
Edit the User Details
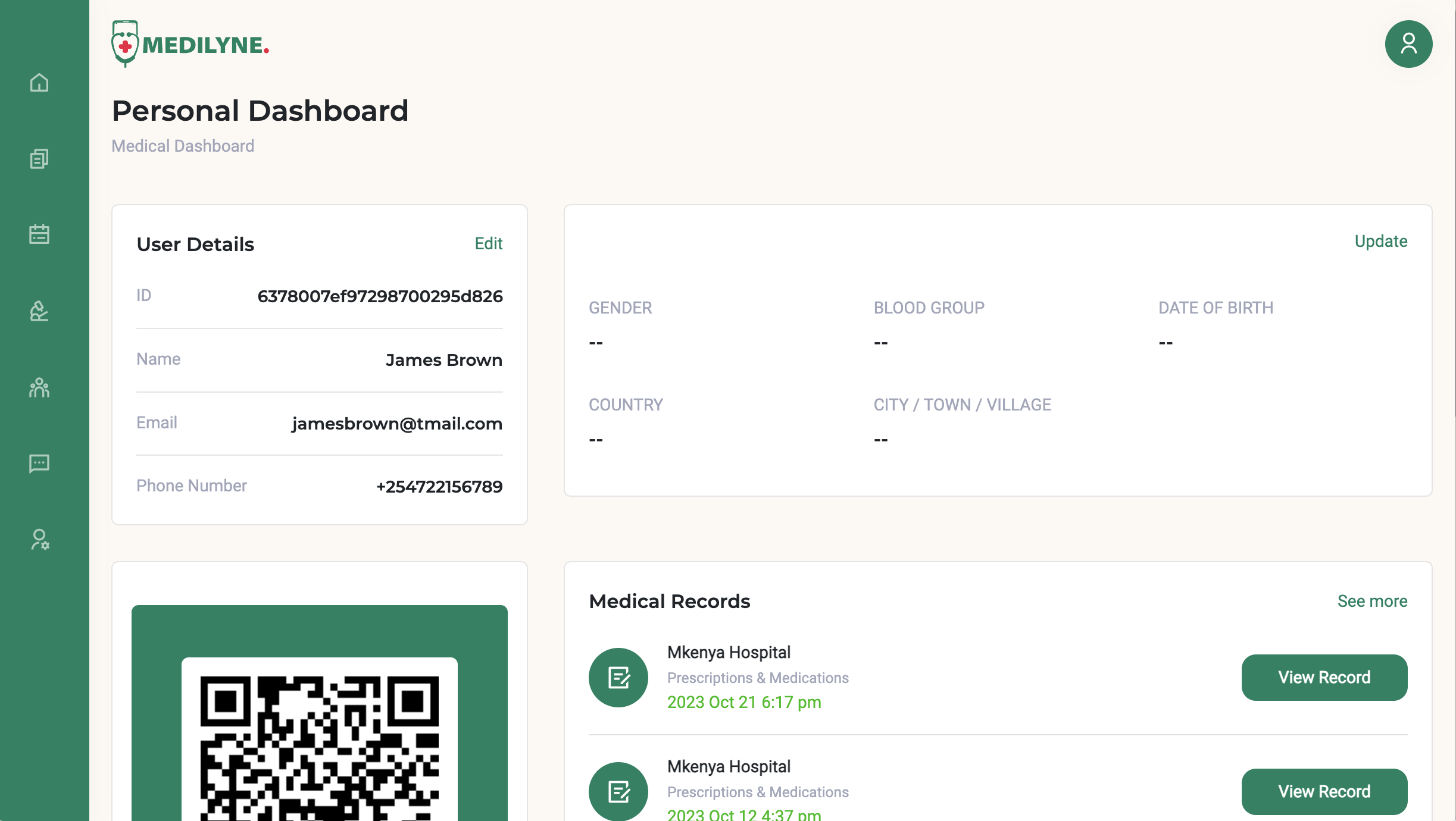[488, 243]
